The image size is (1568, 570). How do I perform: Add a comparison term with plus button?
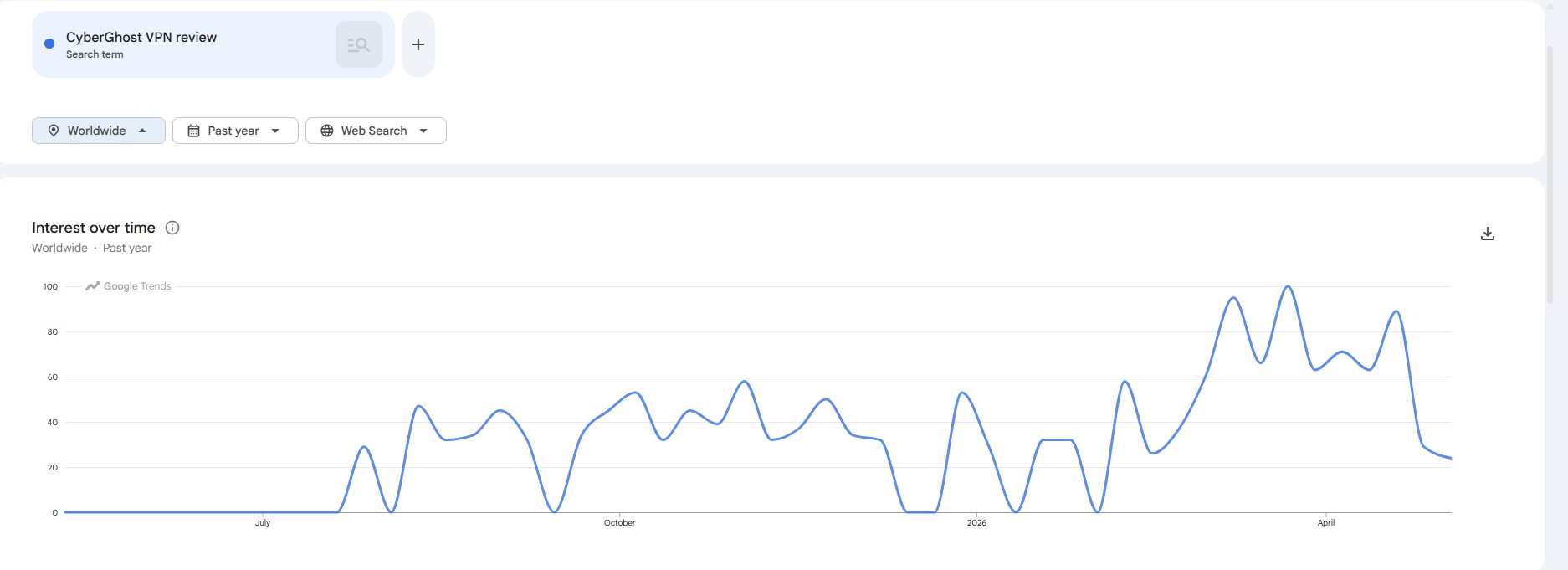pos(418,44)
